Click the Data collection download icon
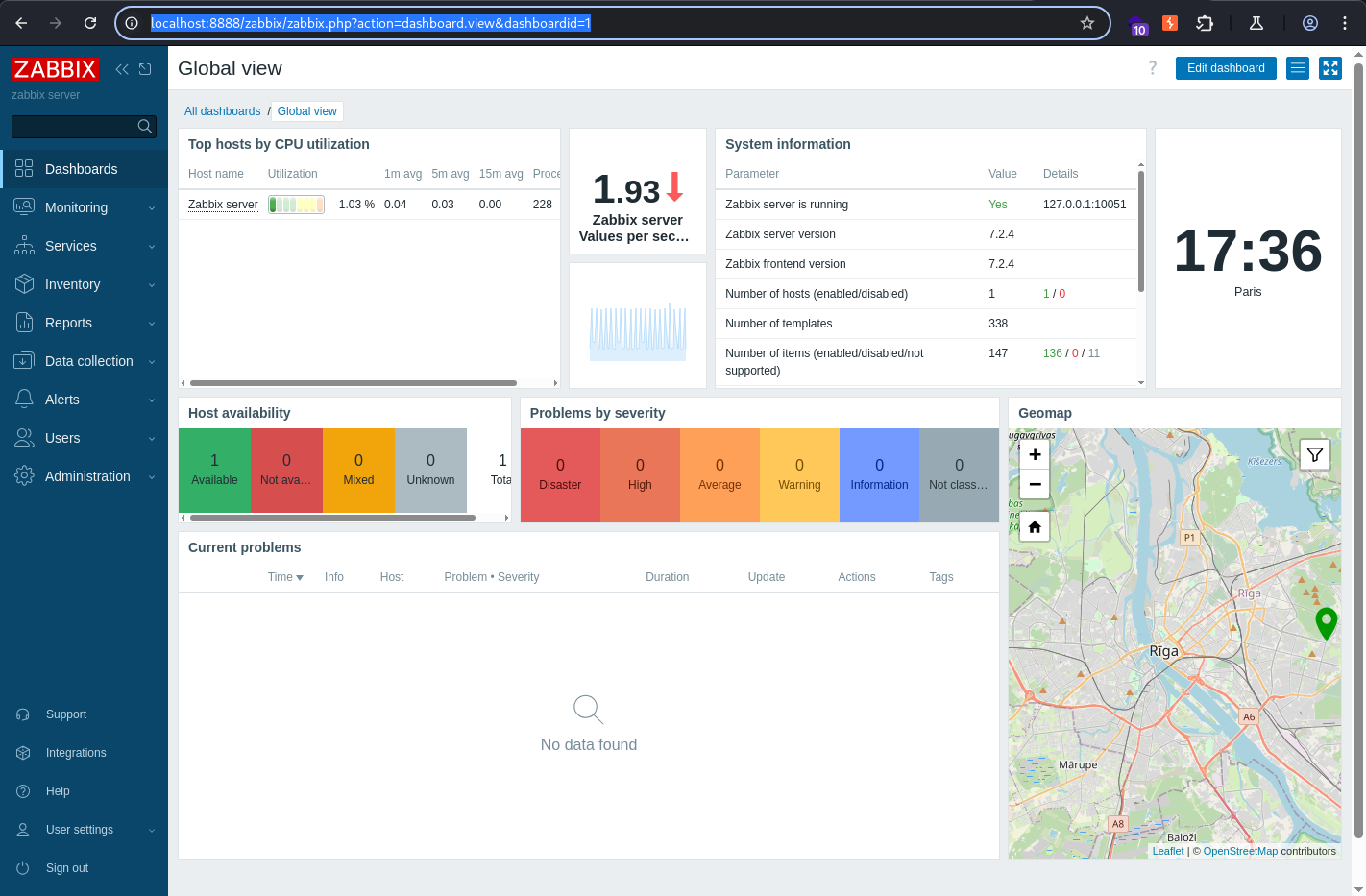The width and height of the screenshot is (1366, 896). pyautogui.click(x=24, y=361)
